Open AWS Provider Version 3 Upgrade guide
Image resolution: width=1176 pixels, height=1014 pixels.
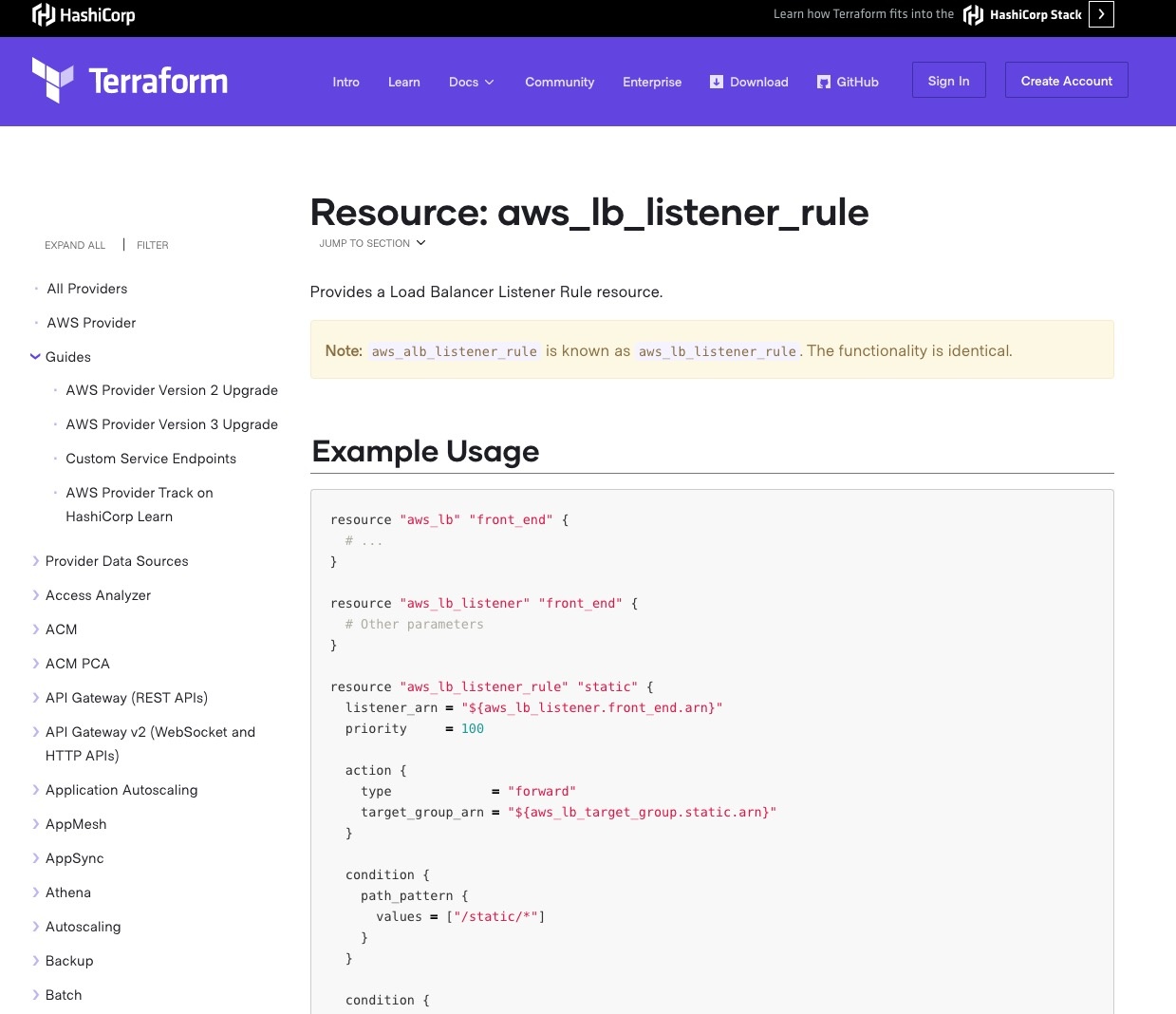[x=172, y=424]
